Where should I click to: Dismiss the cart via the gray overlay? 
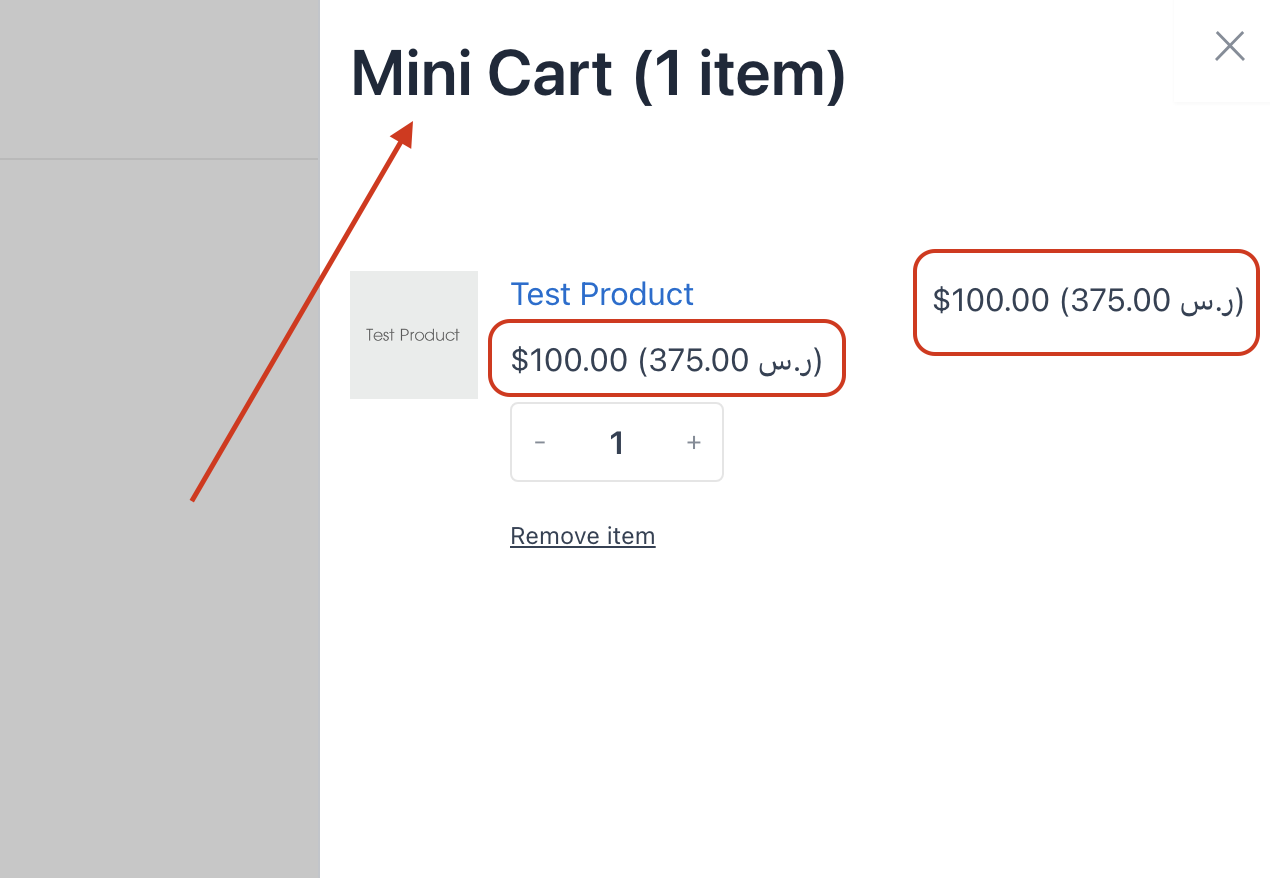tap(159, 600)
